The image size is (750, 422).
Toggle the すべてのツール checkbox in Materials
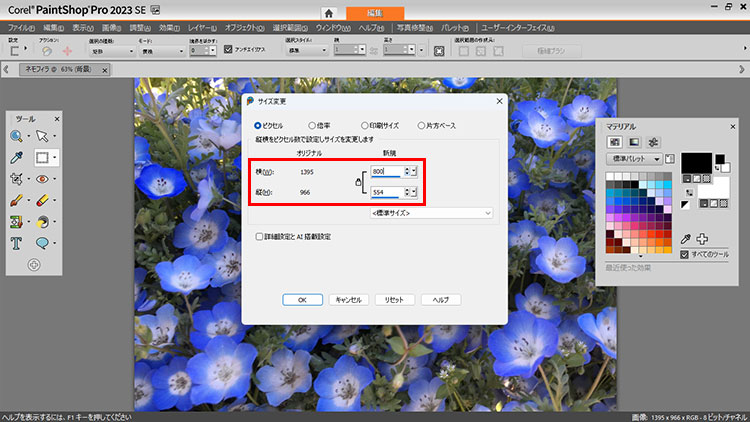[x=684, y=255]
